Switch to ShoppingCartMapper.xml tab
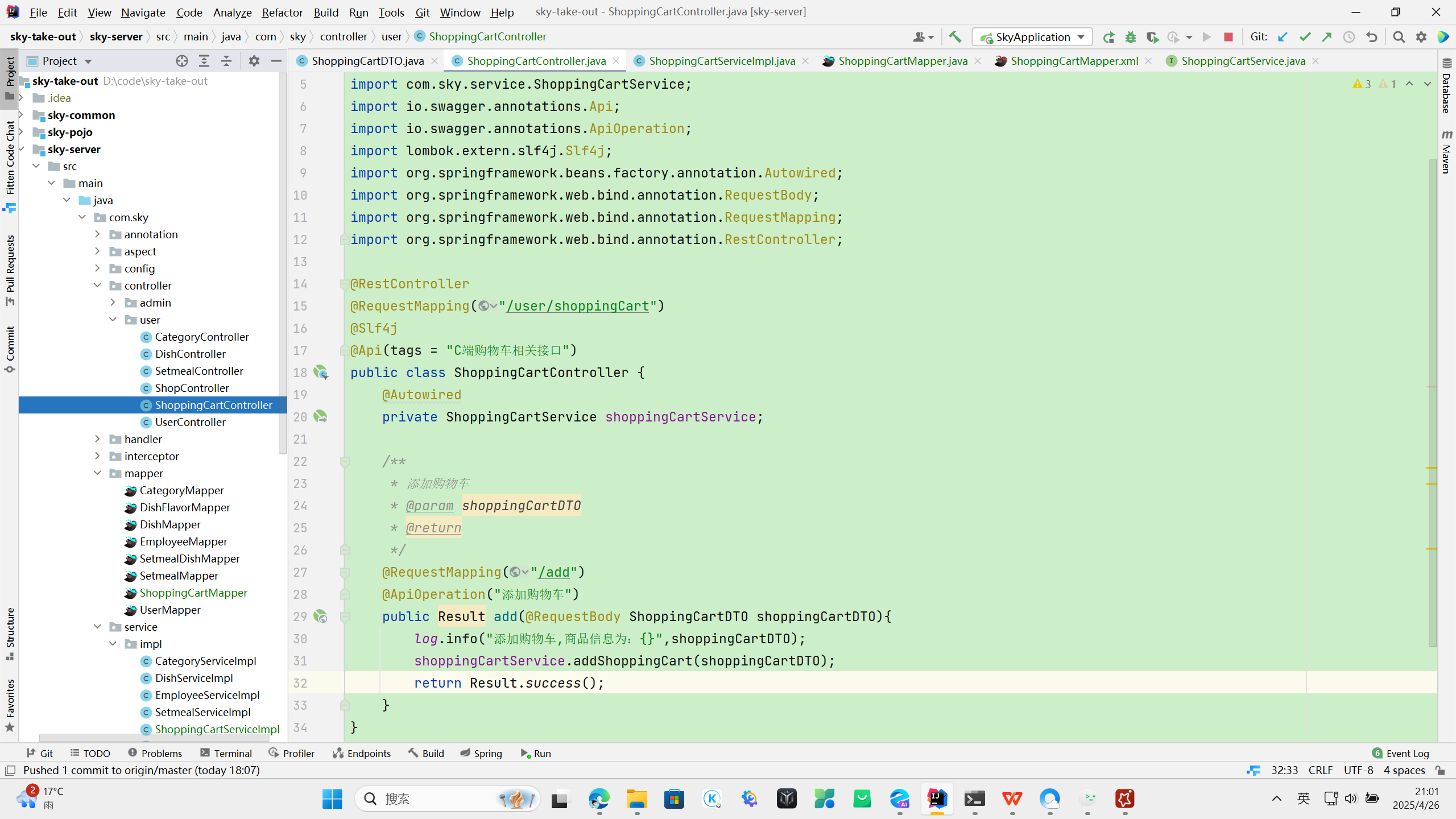 click(1074, 61)
